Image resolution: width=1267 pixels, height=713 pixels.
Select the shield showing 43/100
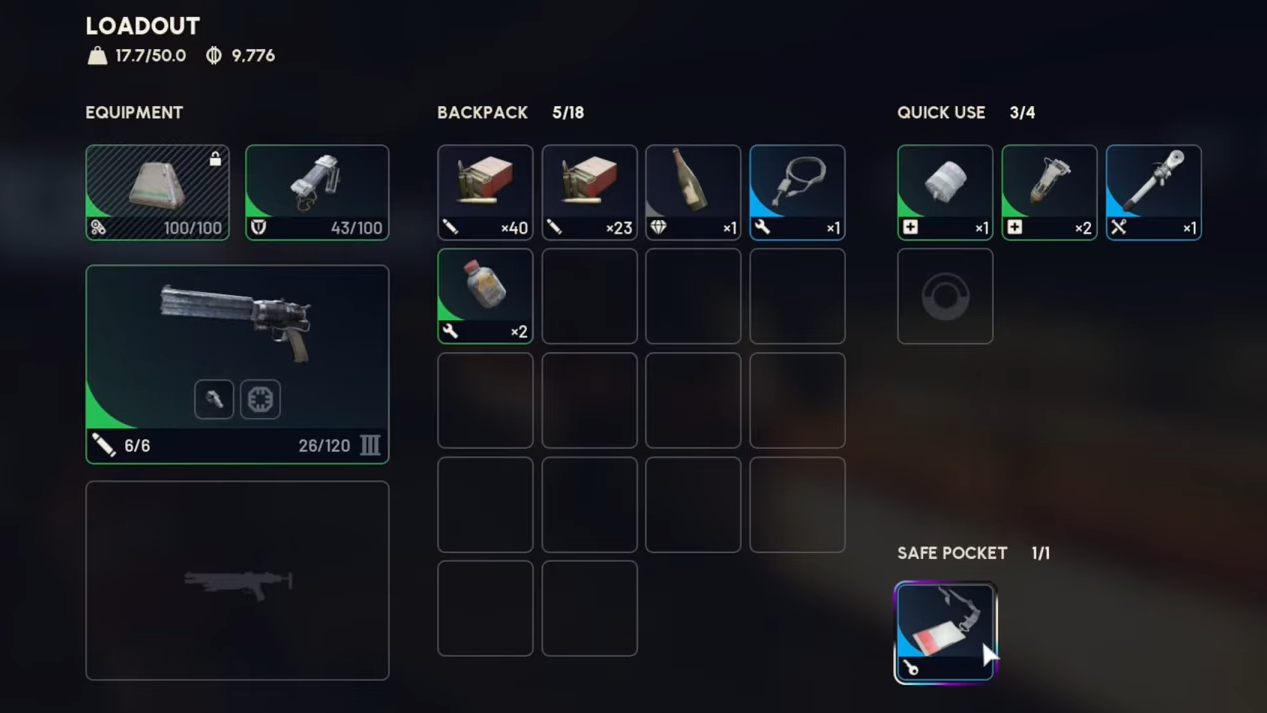[x=317, y=192]
